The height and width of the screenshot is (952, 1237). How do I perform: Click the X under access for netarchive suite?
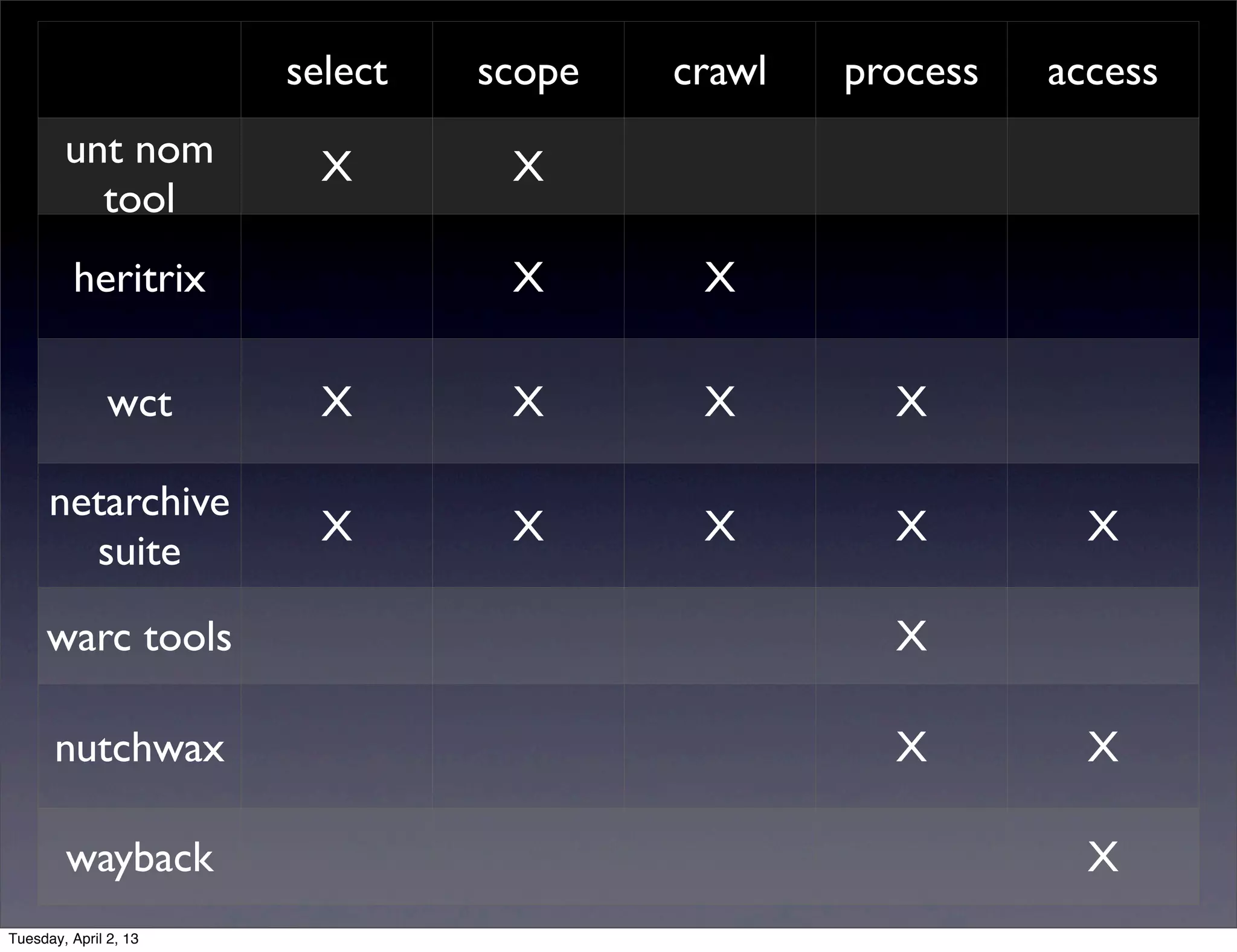point(1102,526)
